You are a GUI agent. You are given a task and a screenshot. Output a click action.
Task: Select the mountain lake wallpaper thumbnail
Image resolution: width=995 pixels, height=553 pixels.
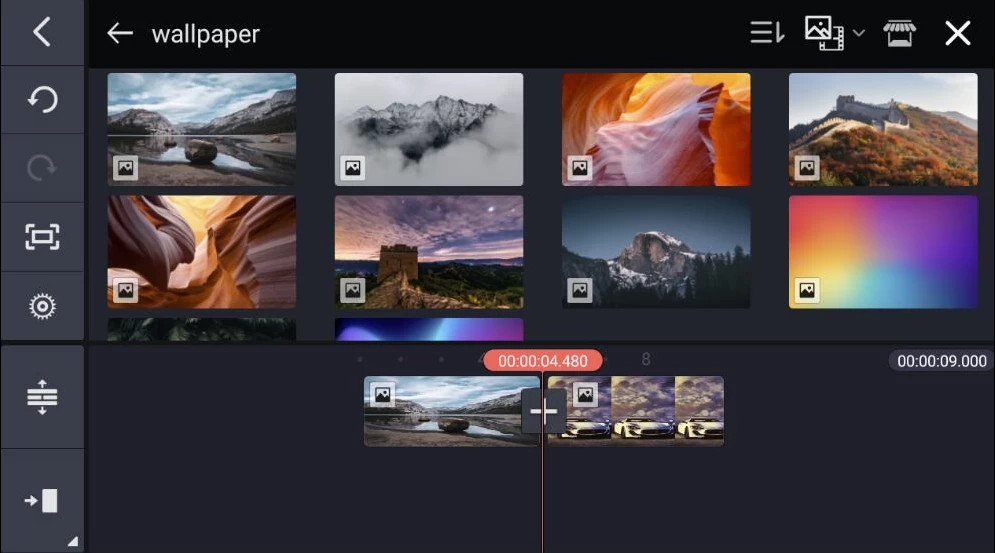pos(201,129)
